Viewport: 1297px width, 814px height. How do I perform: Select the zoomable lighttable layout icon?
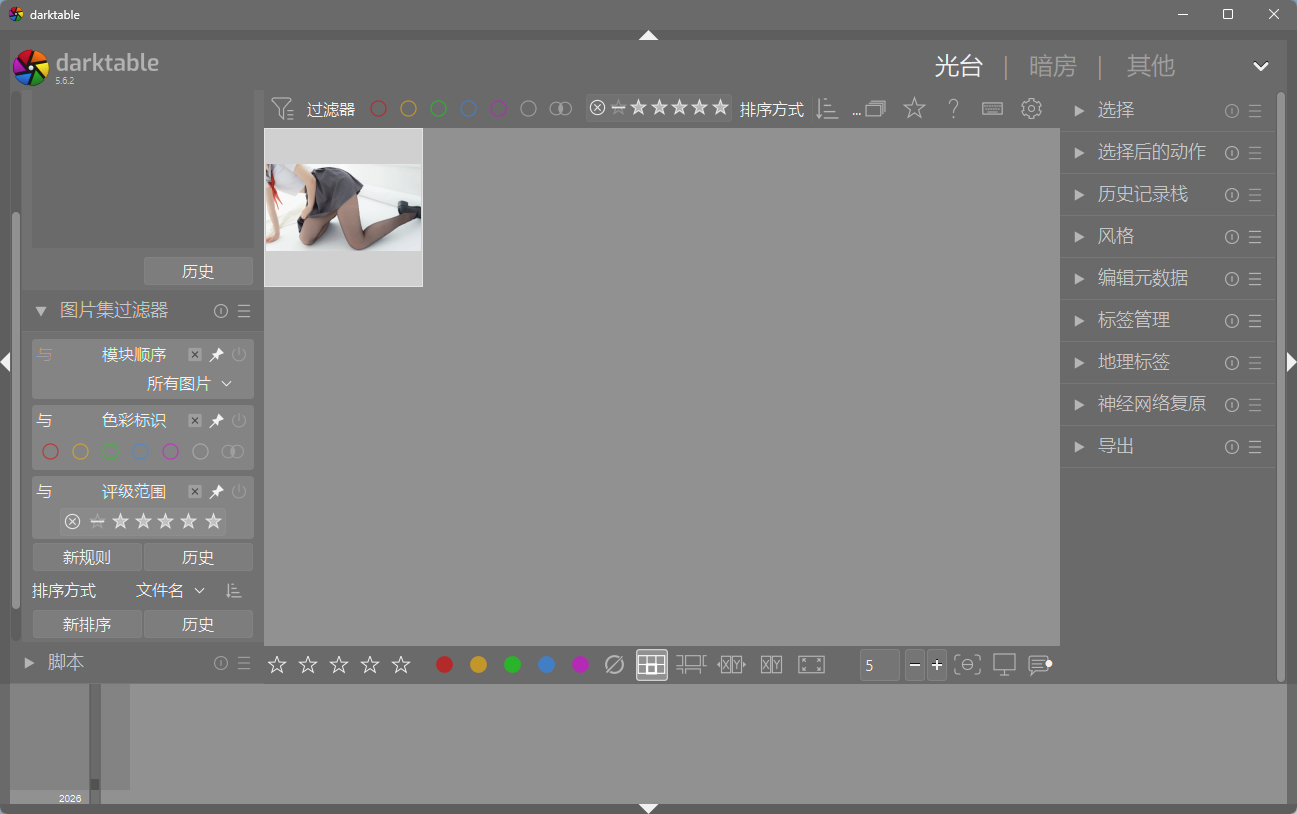tap(691, 665)
